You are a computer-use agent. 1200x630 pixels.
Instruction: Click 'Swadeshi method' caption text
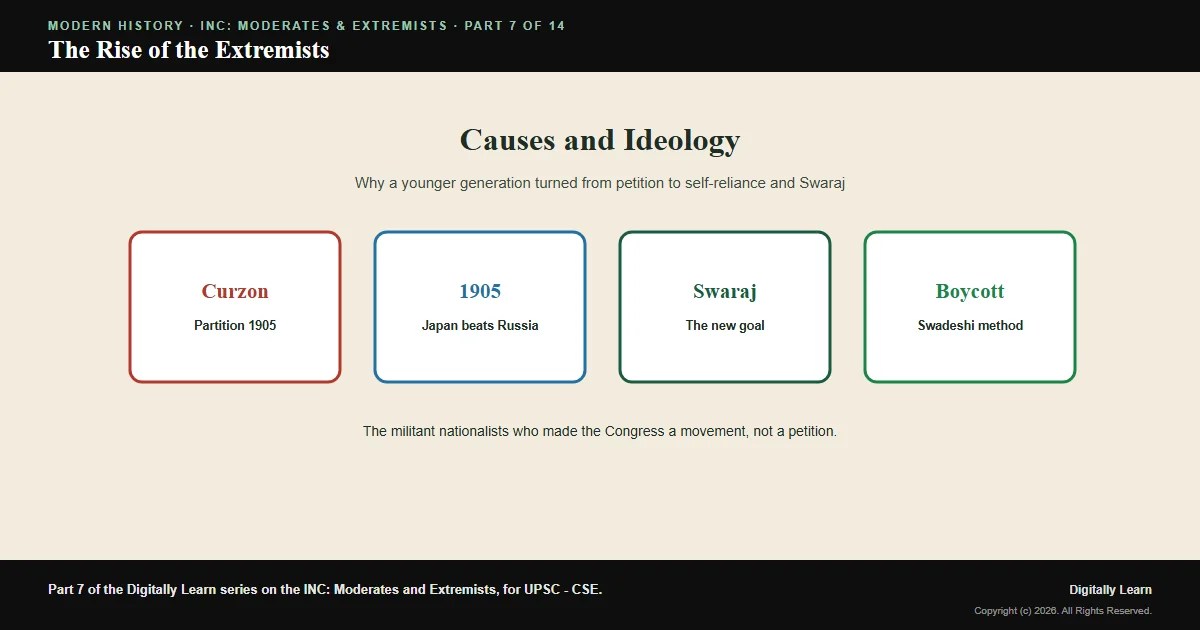coord(970,325)
